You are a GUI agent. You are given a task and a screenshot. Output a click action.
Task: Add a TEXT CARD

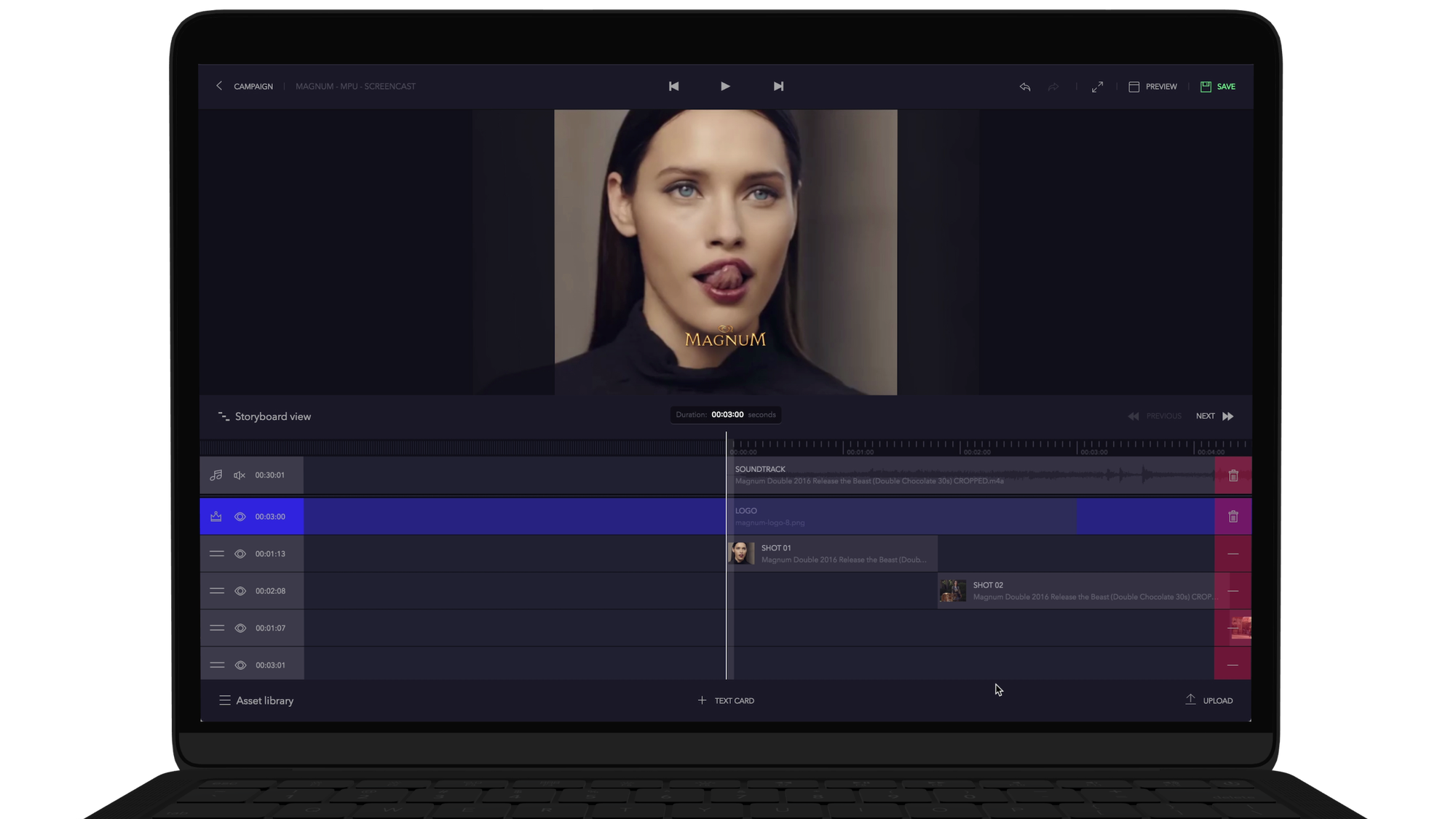726,700
